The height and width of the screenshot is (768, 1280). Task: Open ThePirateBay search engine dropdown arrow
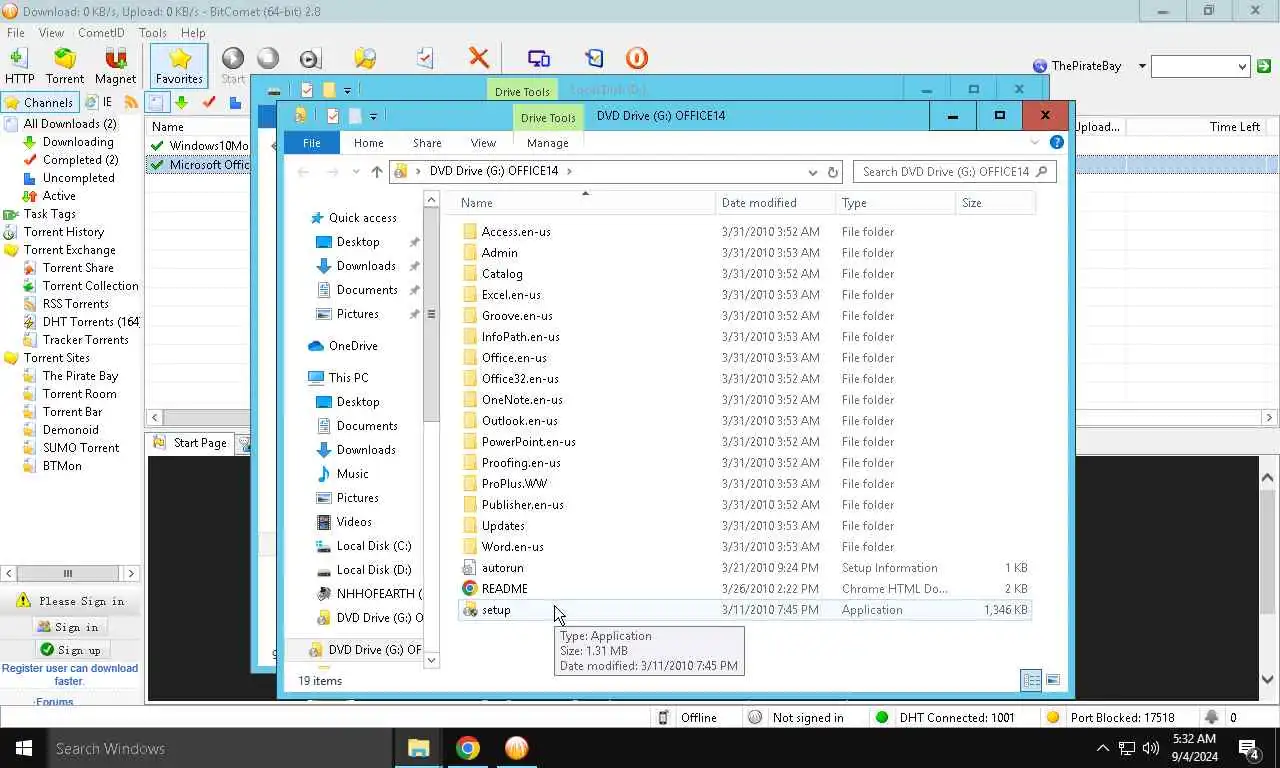pyautogui.click(x=1142, y=66)
